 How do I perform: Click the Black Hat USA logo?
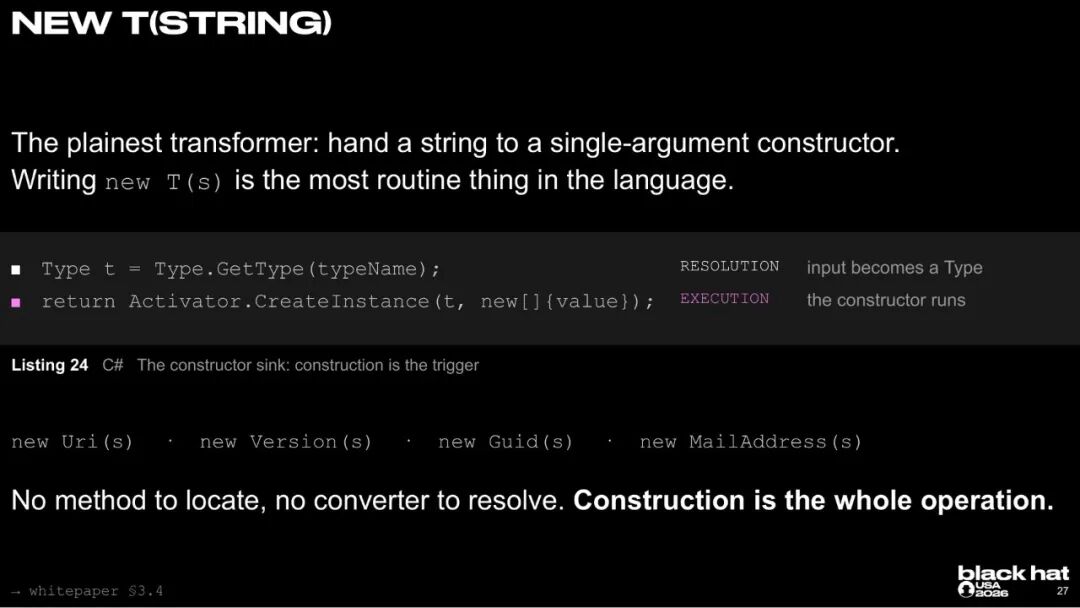pyautogui.click(x=1012, y=581)
